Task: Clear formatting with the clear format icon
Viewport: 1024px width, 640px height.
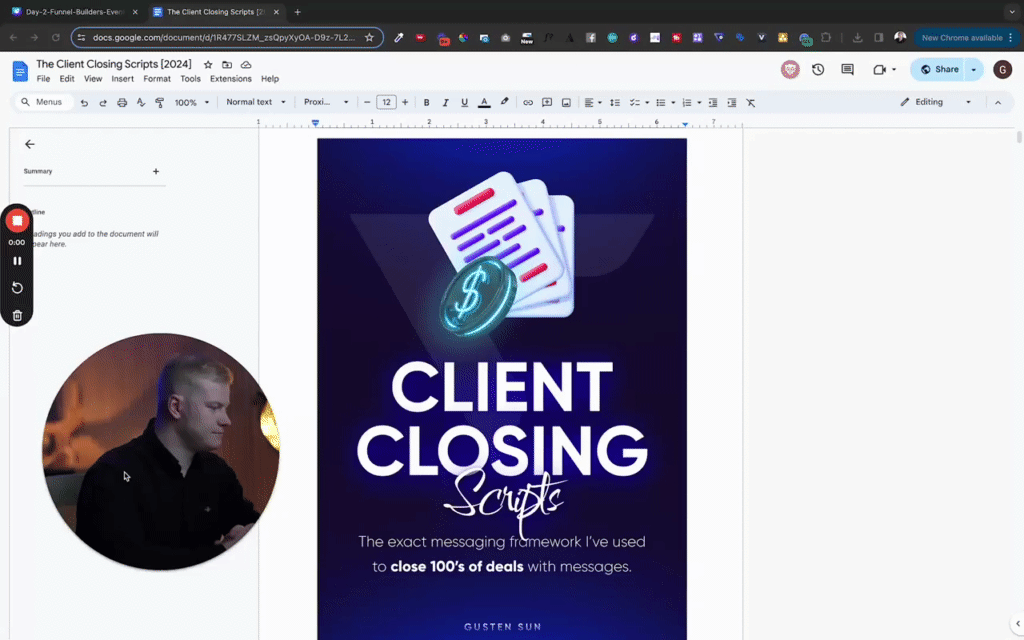Action: pyautogui.click(x=751, y=102)
